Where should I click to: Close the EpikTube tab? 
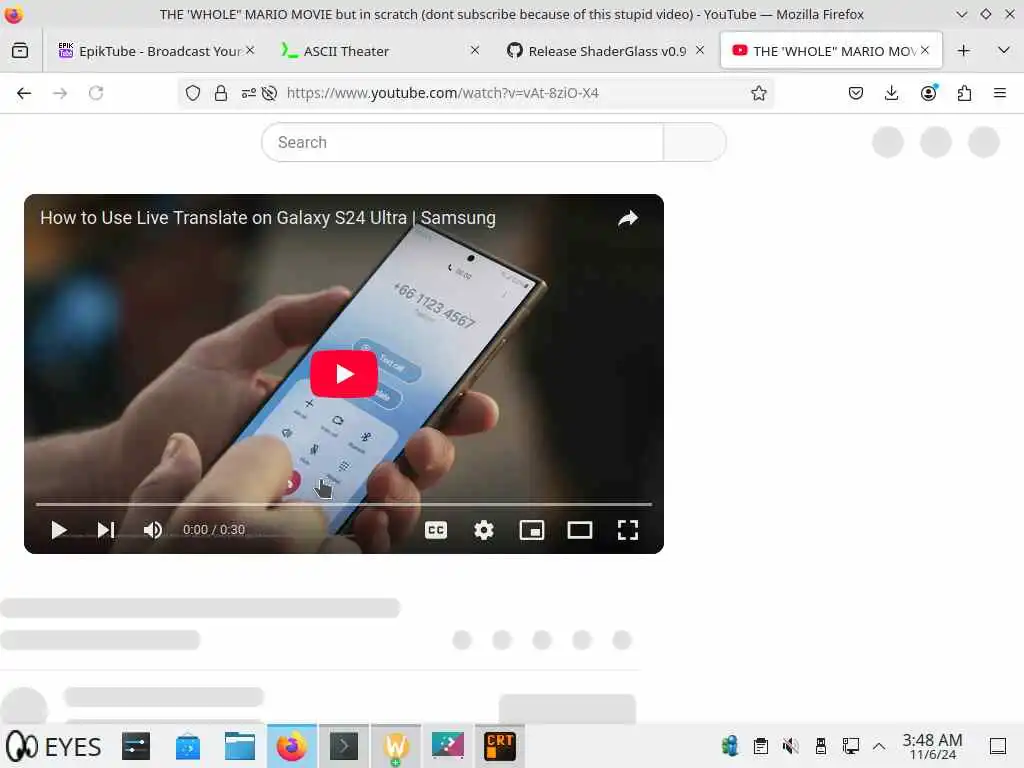click(x=250, y=50)
